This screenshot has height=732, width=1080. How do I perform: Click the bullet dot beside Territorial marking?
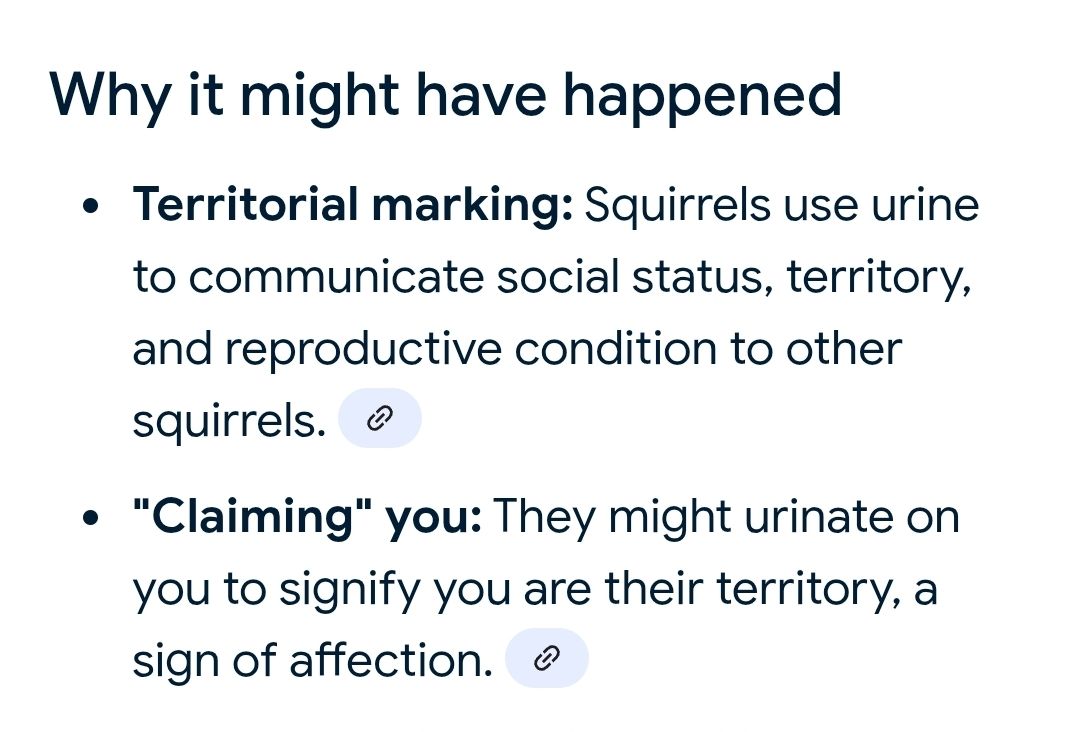(90, 206)
